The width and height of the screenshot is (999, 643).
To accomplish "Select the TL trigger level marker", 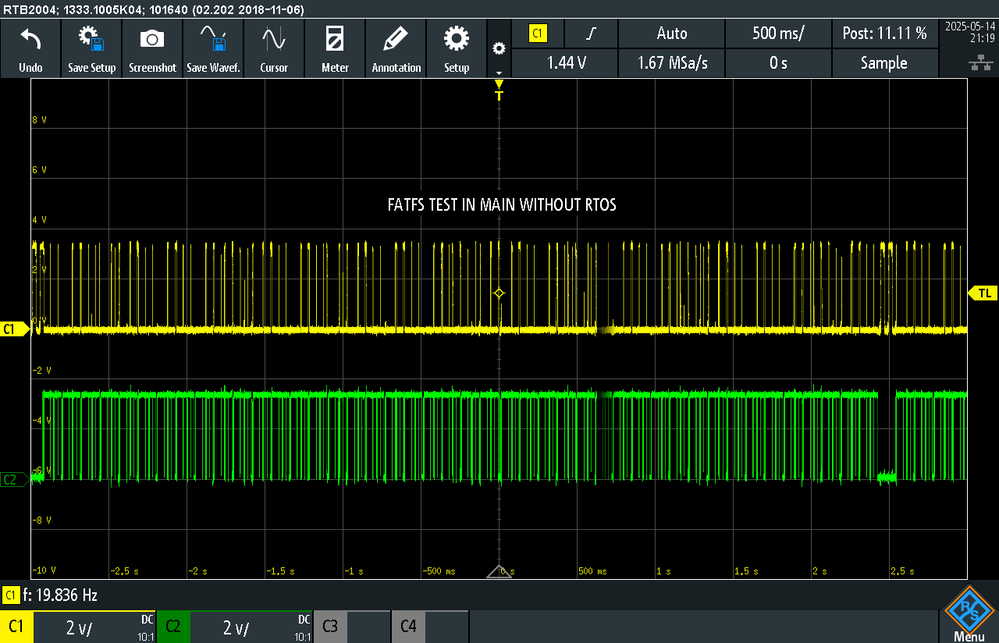I will click(983, 293).
